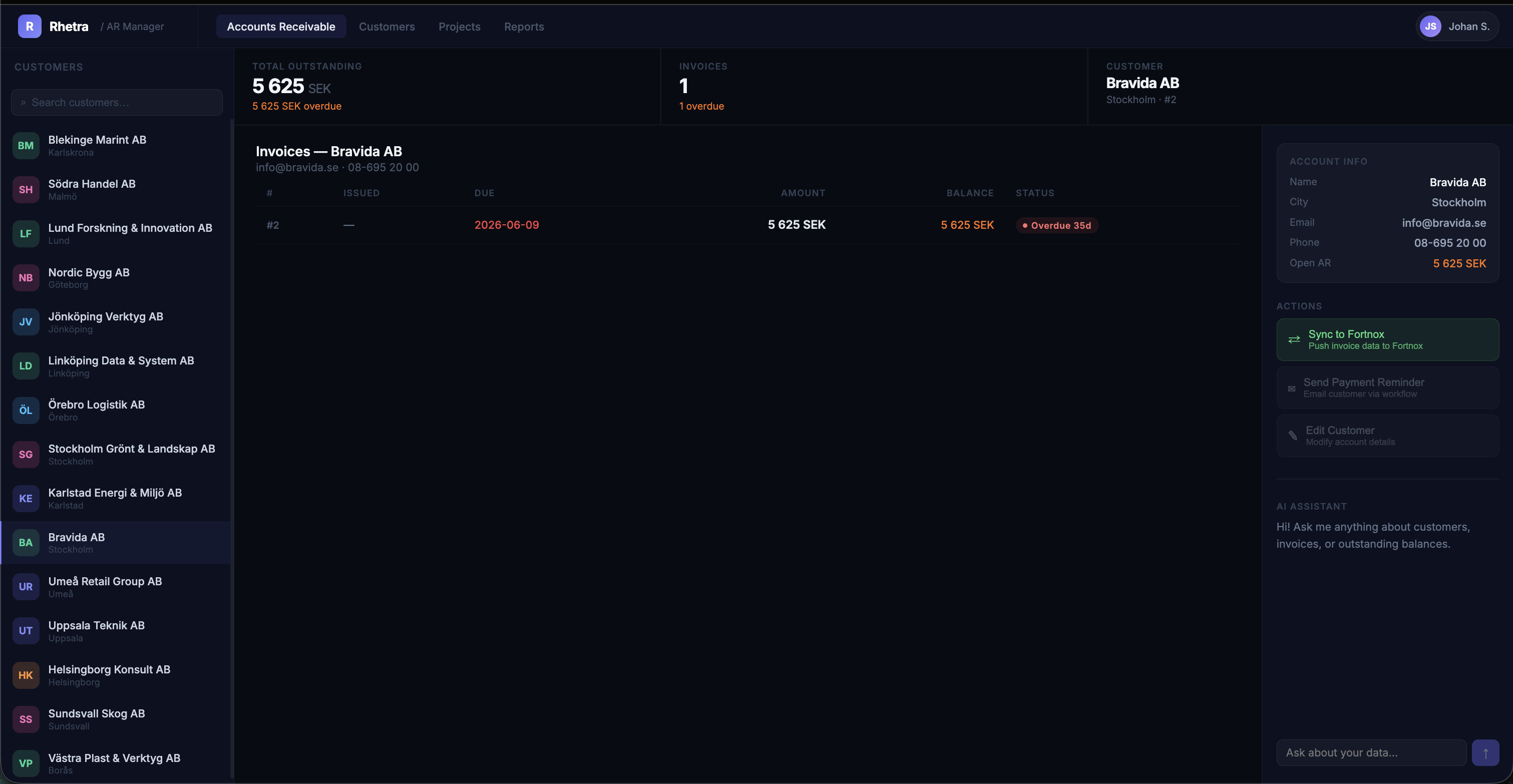The image size is (1513, 784).
Task: Click the LF avatar badge
Action: [x=25, y=234]
